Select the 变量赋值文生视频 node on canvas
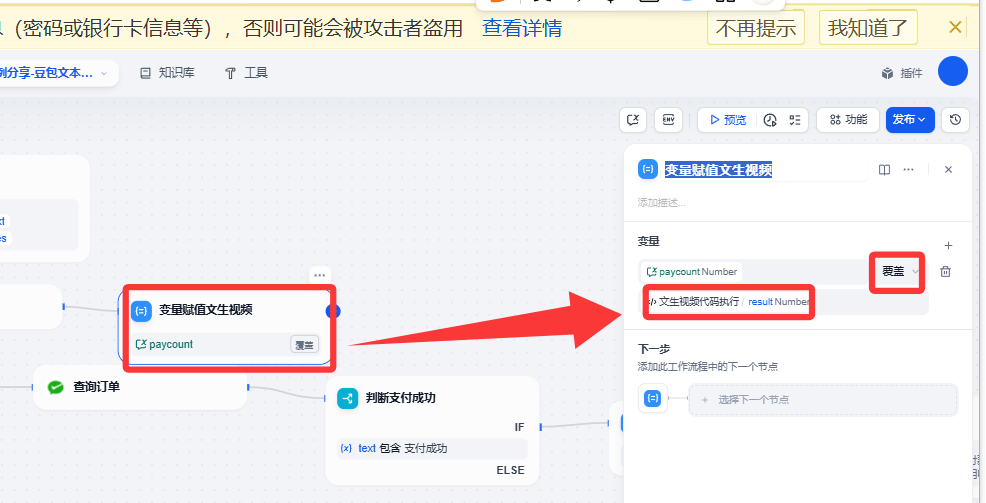The height and width of the screenshot is (503, 986). pyautogui.click(x=225, y=326)
